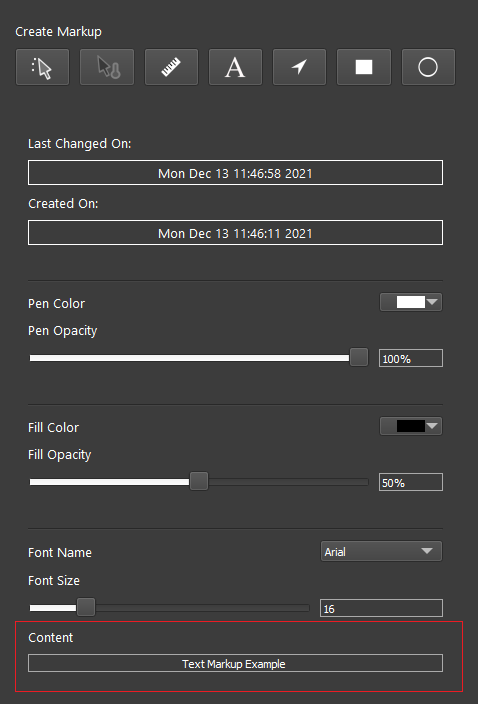
Task: Click the white Pen Color swatch
Action: (411, 302)
